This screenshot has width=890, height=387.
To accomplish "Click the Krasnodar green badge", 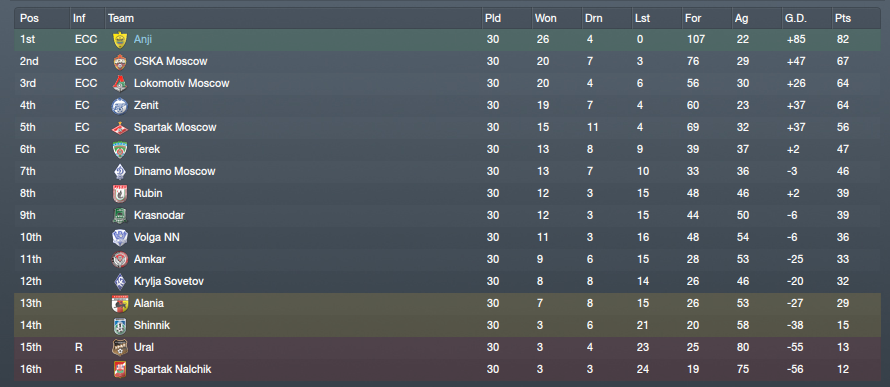I will [x=120, y=216].
